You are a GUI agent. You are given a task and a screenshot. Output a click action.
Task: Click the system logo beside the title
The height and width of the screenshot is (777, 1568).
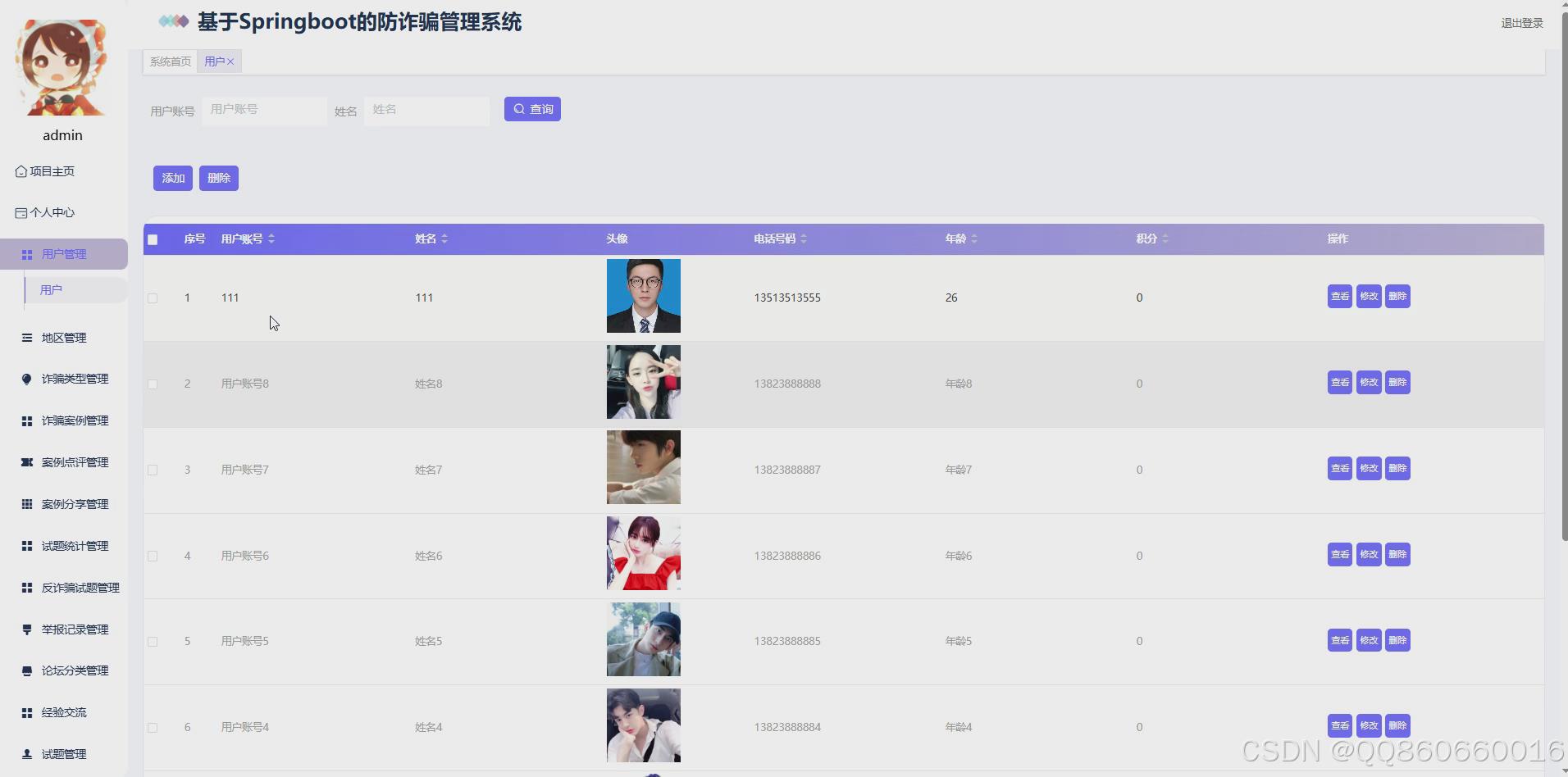[x=173, y=21]
